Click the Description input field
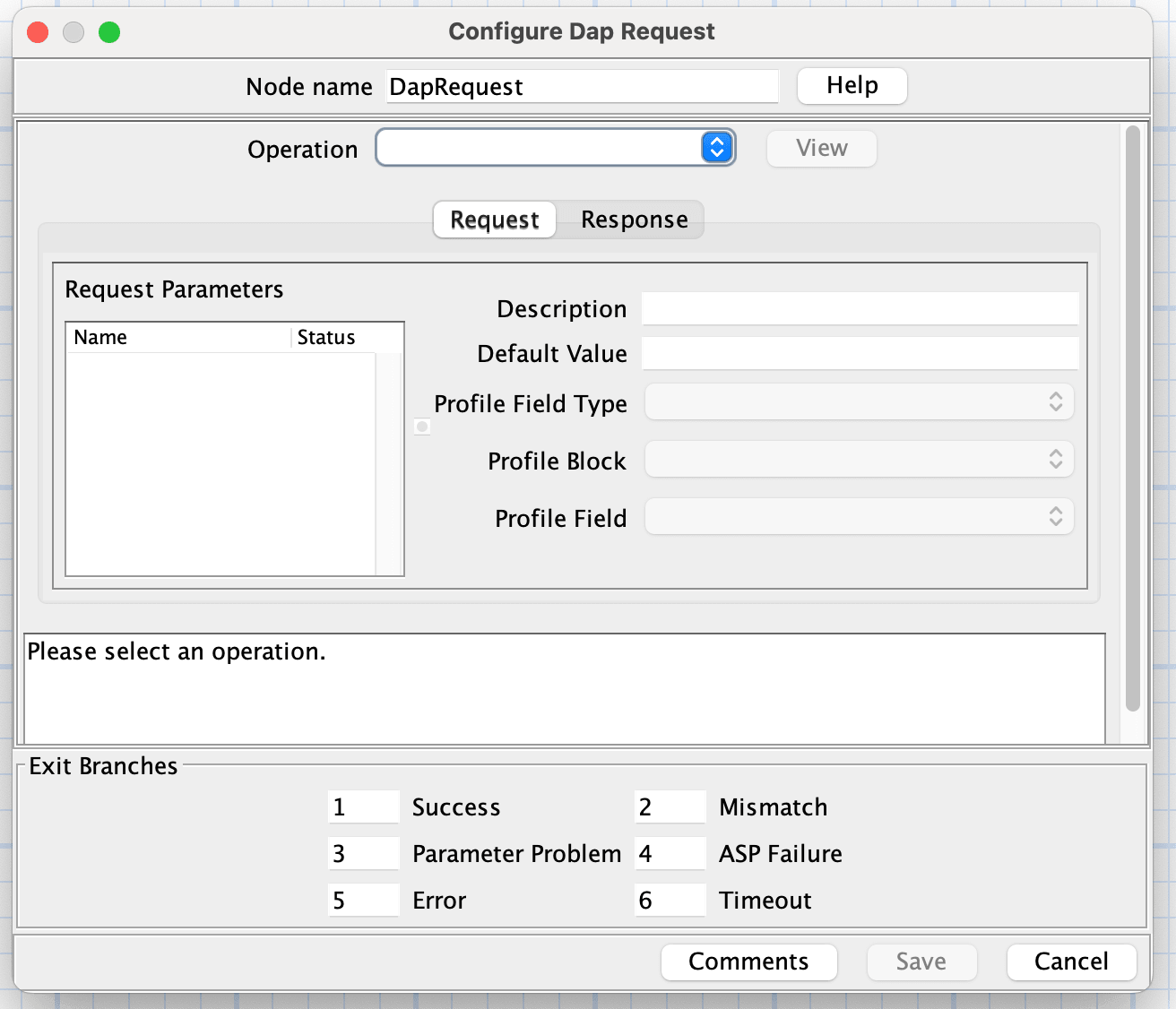Viewport: 1176px width, 1009px height. [859, 308]
